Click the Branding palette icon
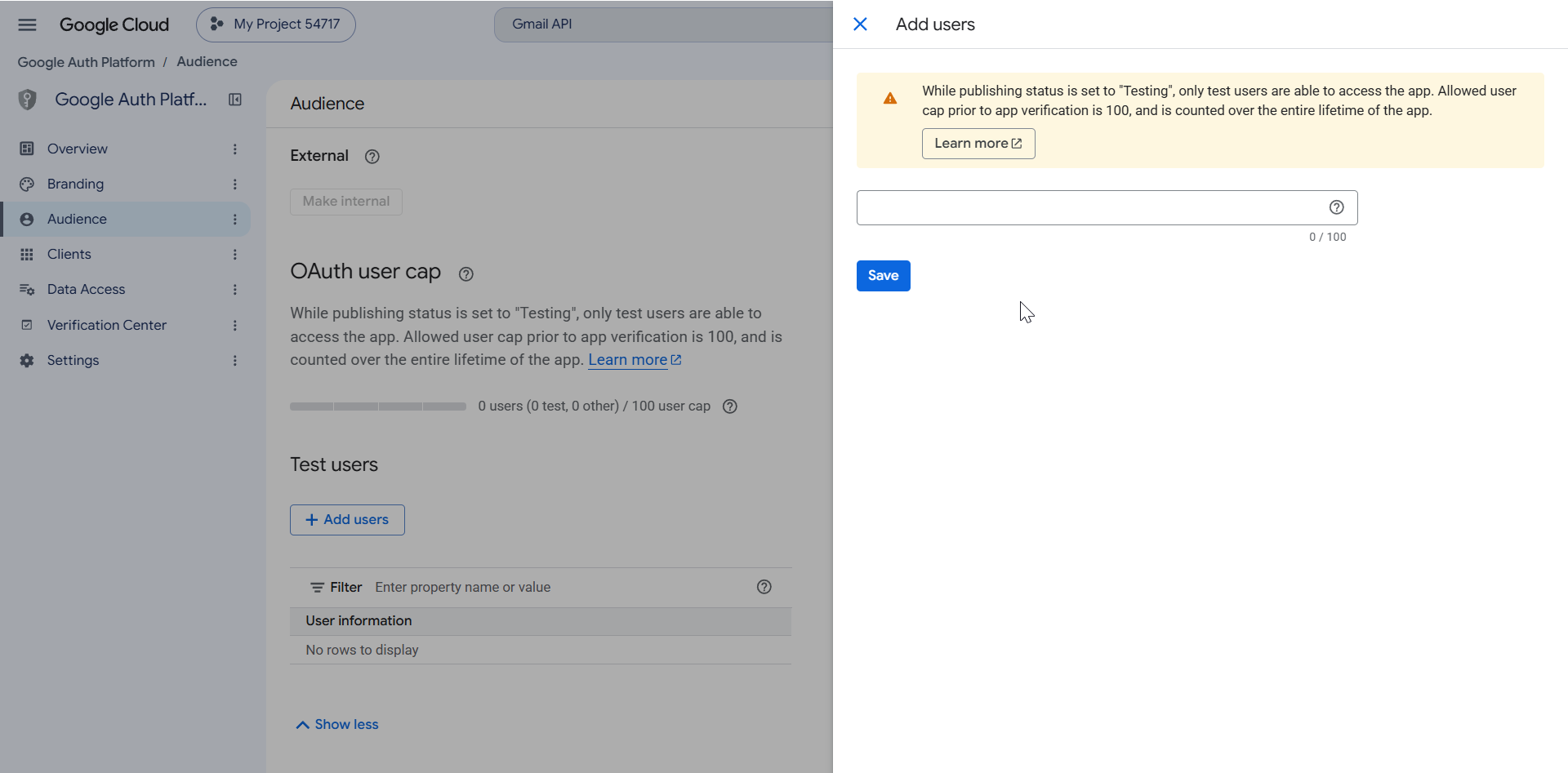The image size is (1568, 773). [x=27, y=184]
